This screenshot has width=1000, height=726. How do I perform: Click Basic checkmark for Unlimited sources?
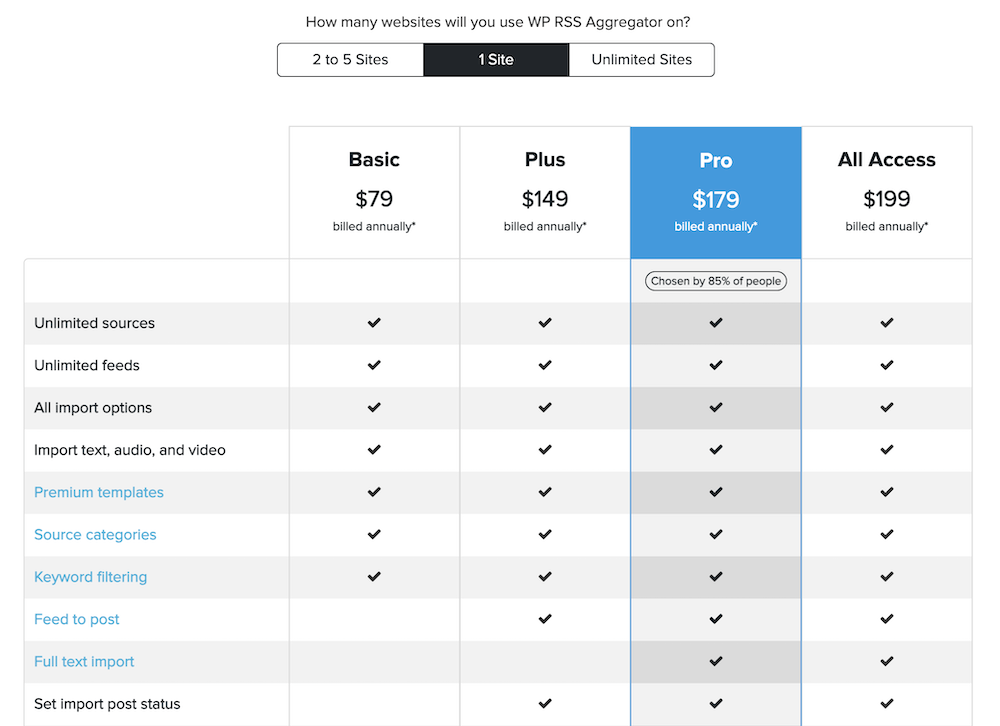374,323
